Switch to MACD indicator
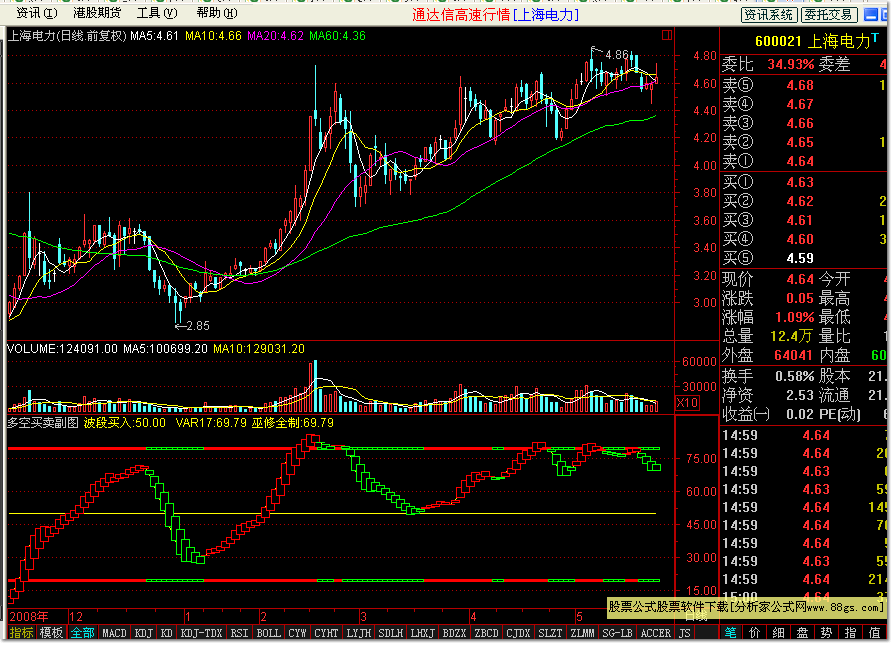This screenshot has height=645, width=894. pyautogui.click(x=114, y=633)
